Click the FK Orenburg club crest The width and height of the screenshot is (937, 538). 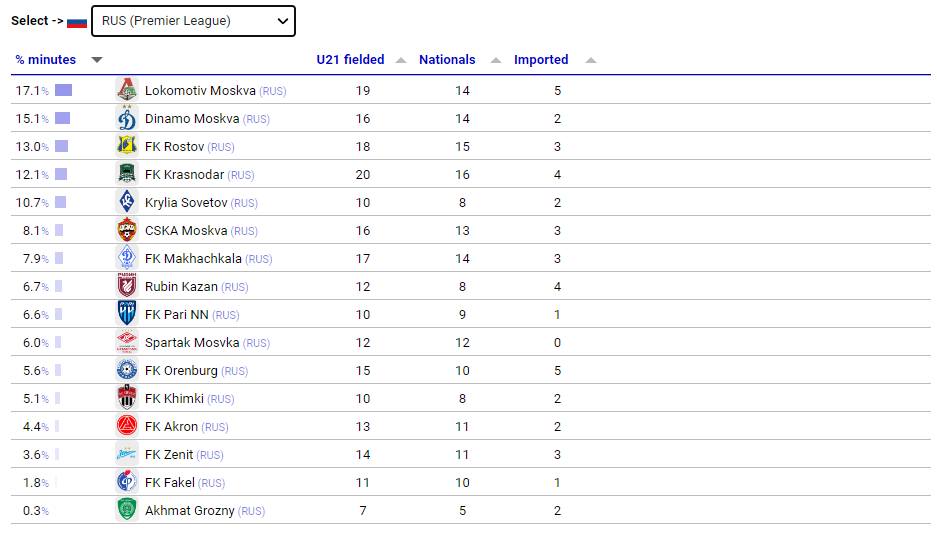tap(127, 371)
